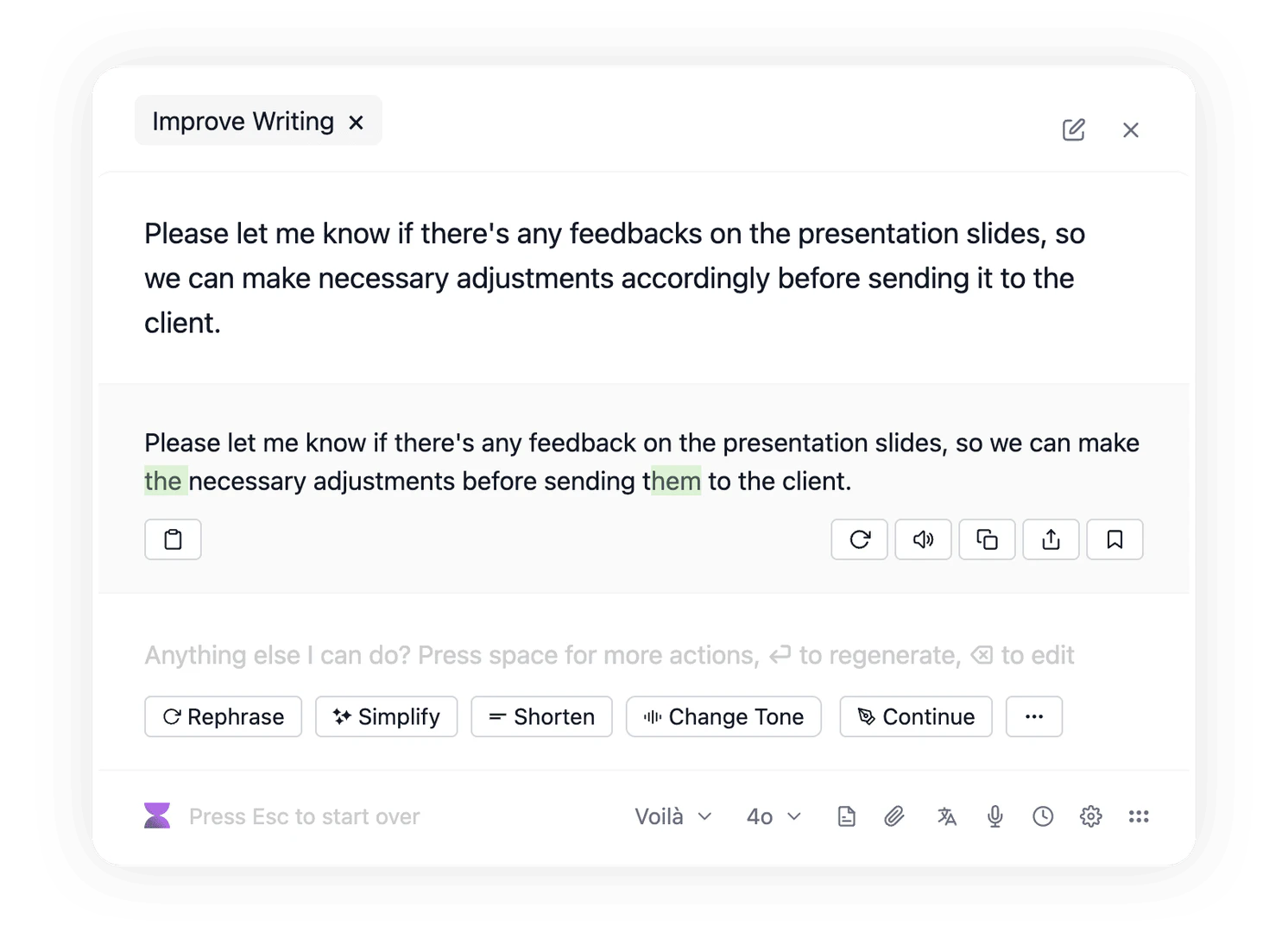Click the Shorten action button
The height and width of the screenshot is (932, 1288).
click(541, 716)
